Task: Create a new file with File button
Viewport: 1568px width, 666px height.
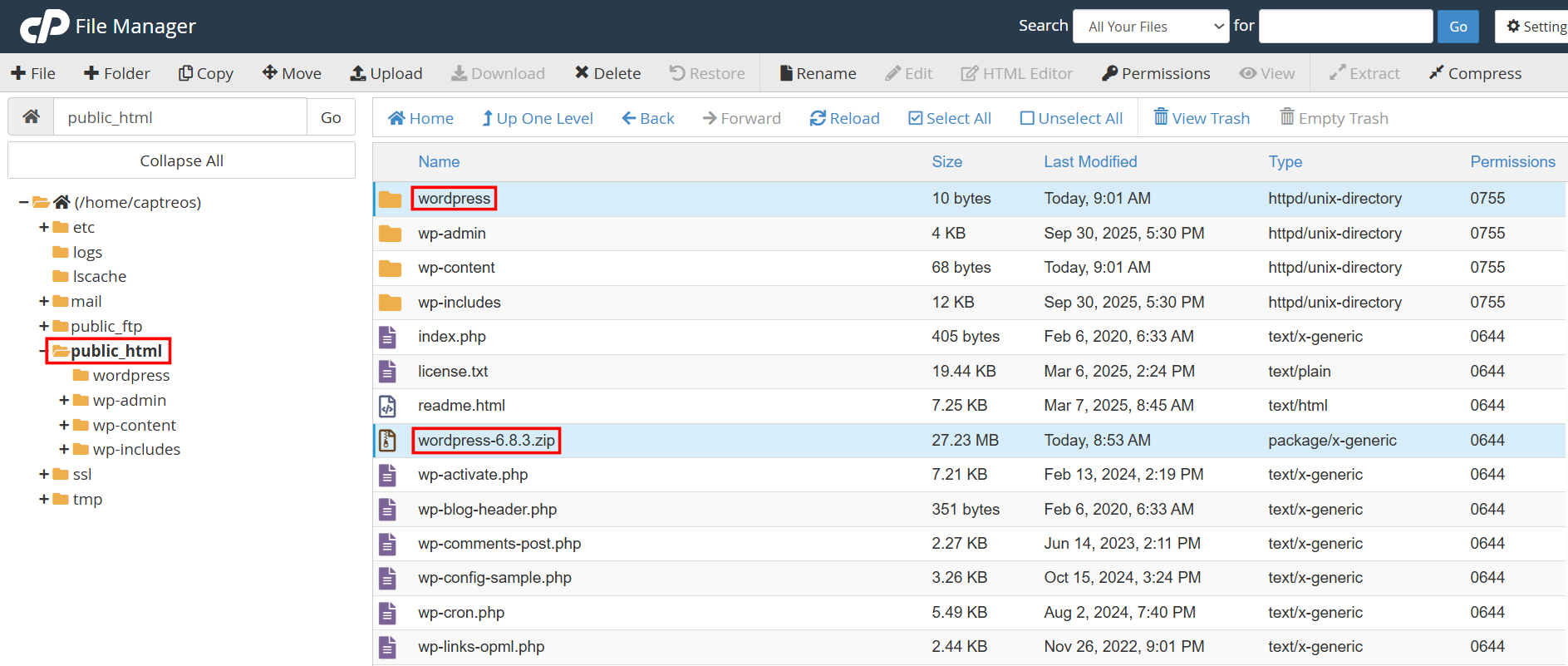Action: [33, 73]
